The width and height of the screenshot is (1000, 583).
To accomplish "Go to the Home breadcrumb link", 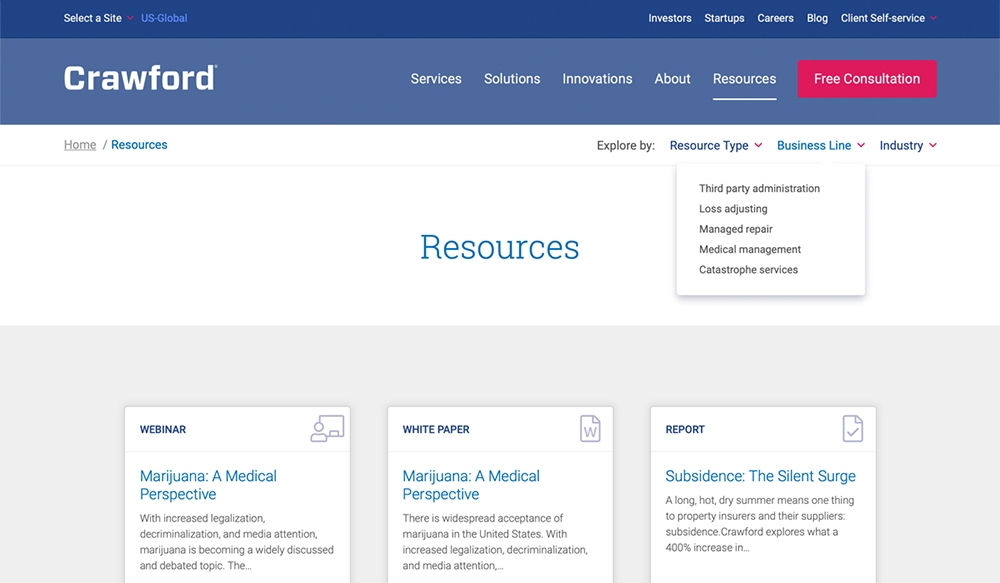I will point(80,145).
